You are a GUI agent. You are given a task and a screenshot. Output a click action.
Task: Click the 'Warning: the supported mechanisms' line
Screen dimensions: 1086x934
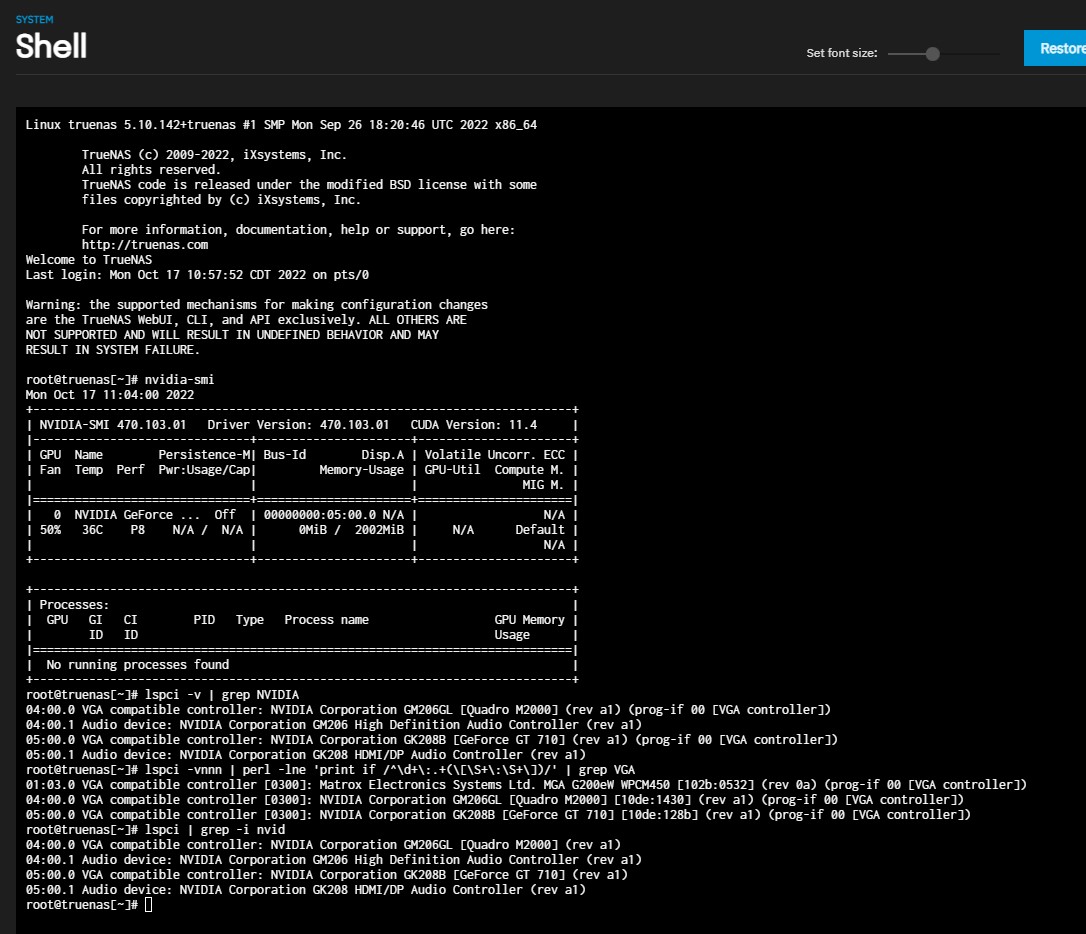click(x=257, y=305)
